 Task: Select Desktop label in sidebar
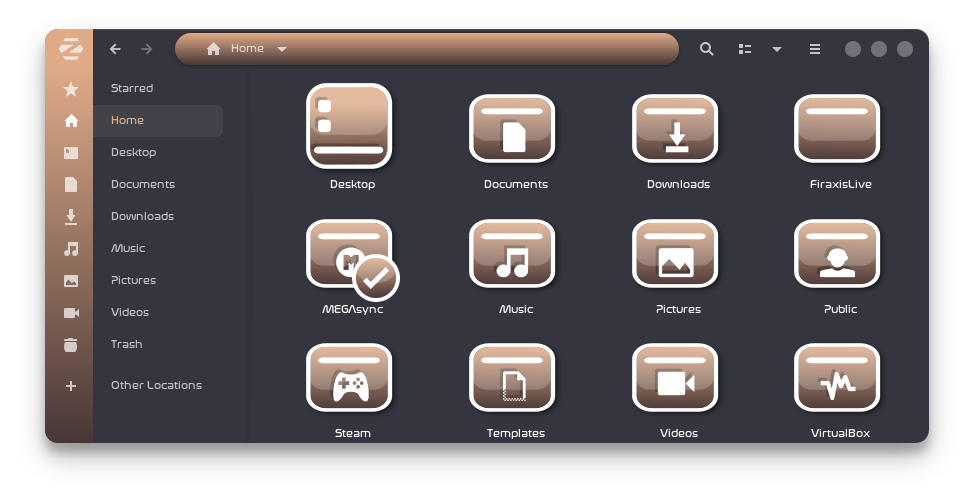tap(134, 152)
